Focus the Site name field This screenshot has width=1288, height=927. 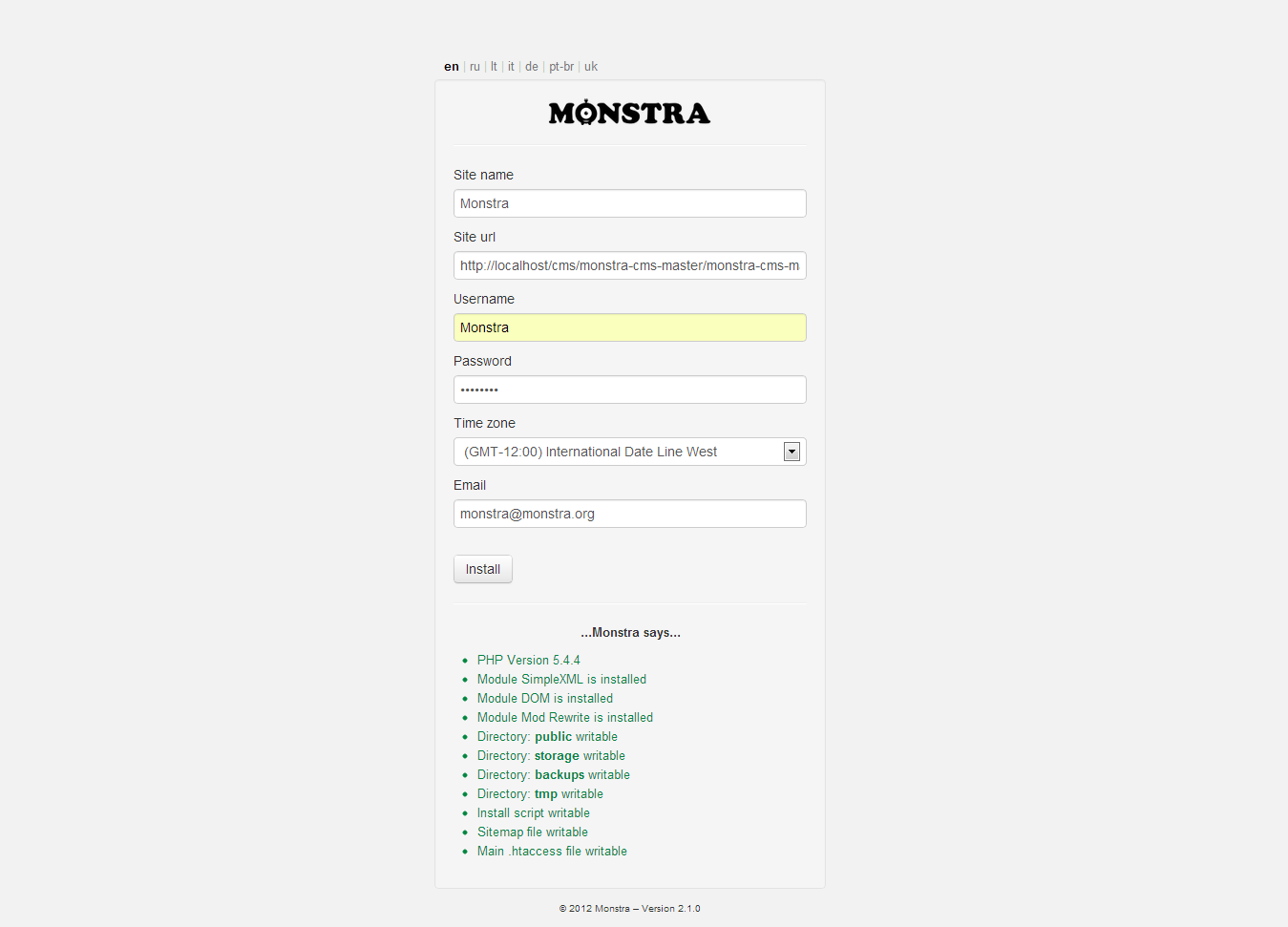click(629, 203)
